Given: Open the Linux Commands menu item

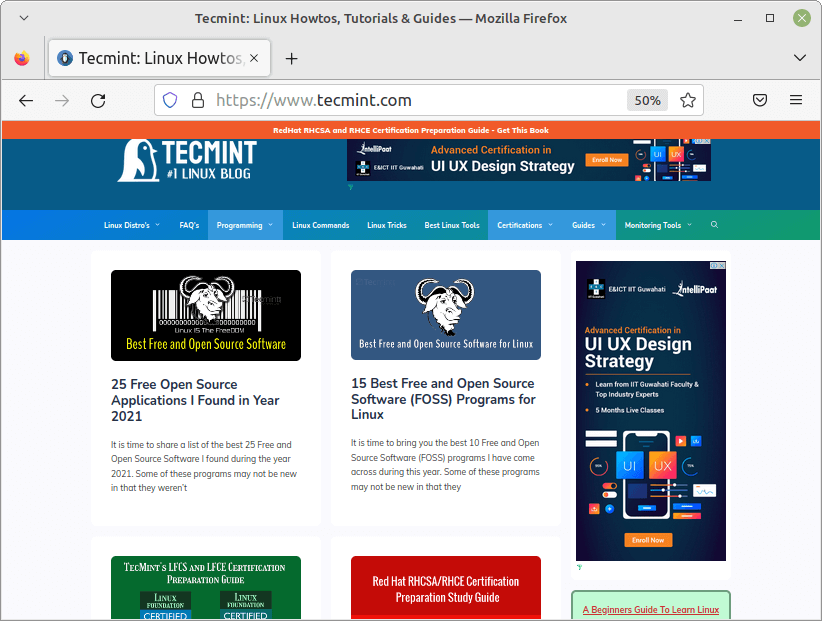Looking at the screenshot, I should pyautogui.click(x=320, y=225).
